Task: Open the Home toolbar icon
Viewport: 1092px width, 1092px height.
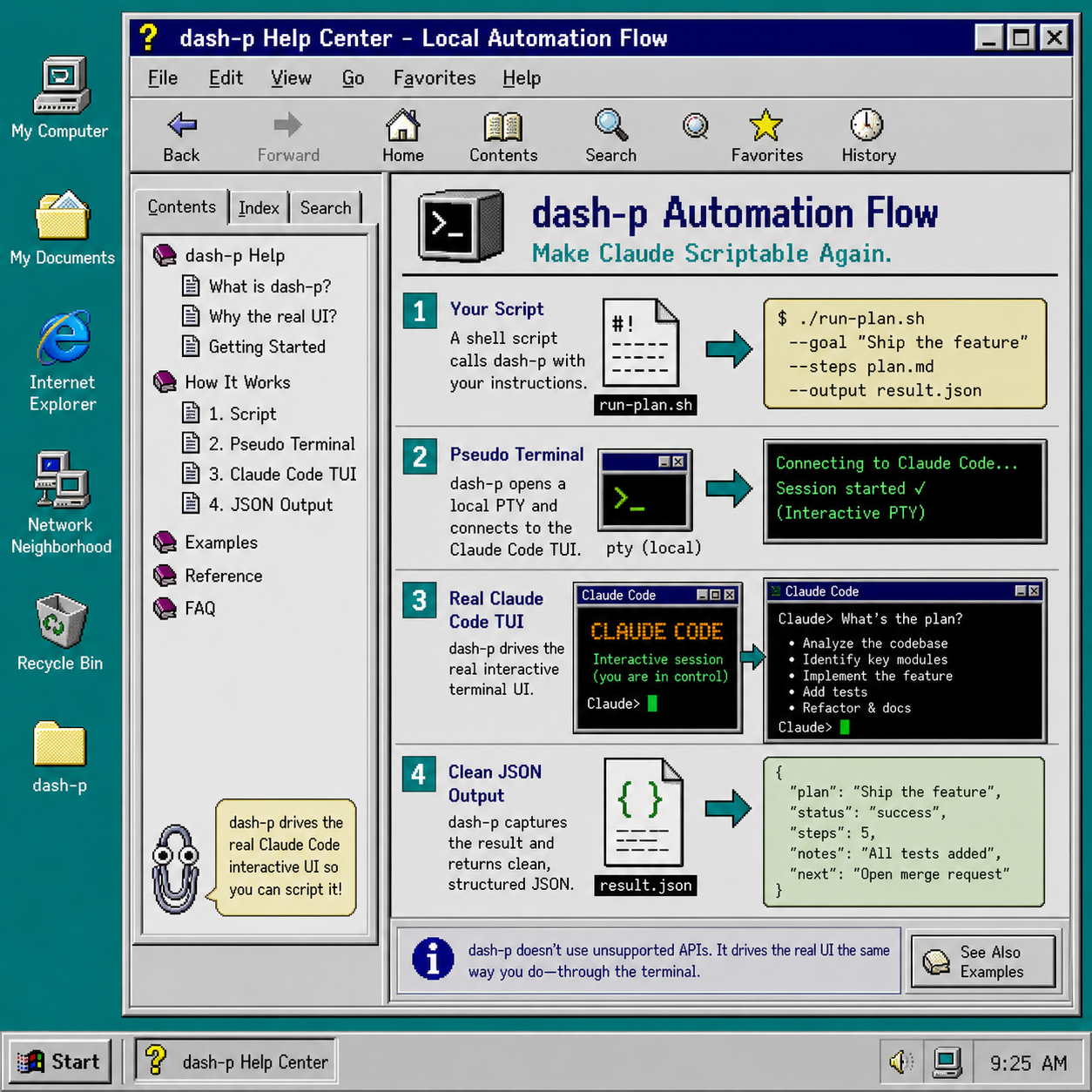Action: click(402, 125)
